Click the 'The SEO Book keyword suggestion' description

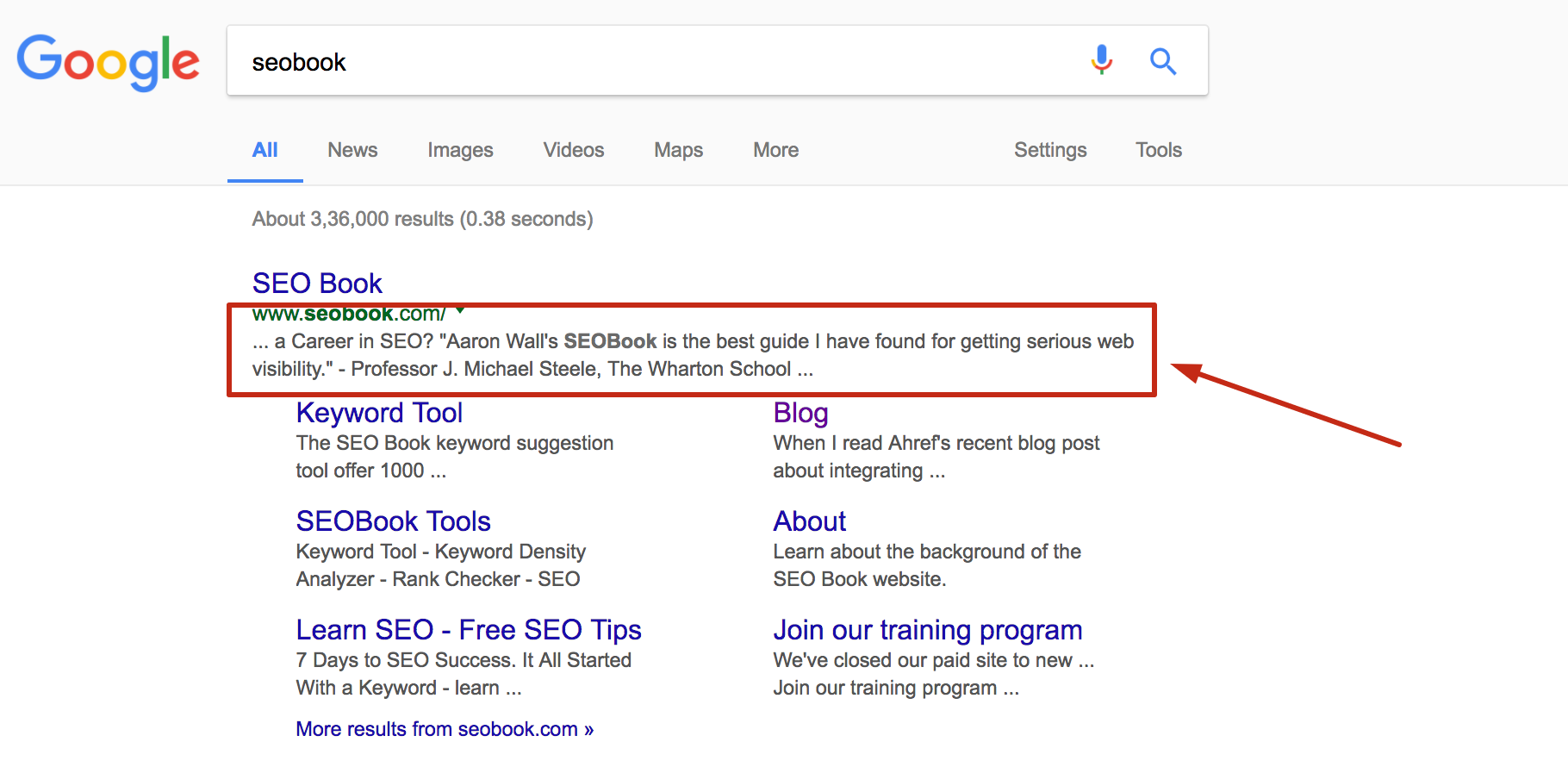pyautogui.click(x=455, y=443)
